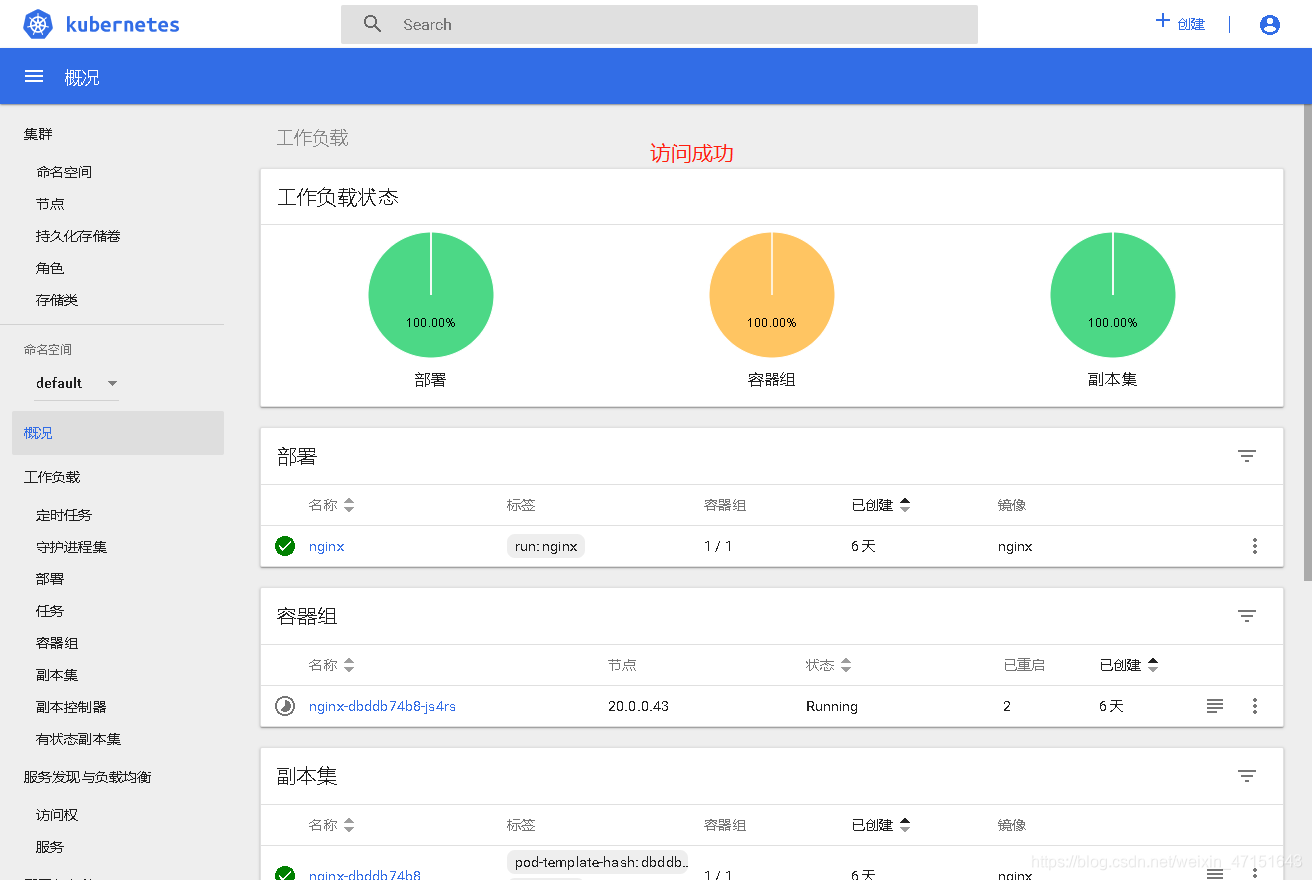Click the 创建 button
1312x880 pixels.
pyautogui.click(x=1180, y=23)
